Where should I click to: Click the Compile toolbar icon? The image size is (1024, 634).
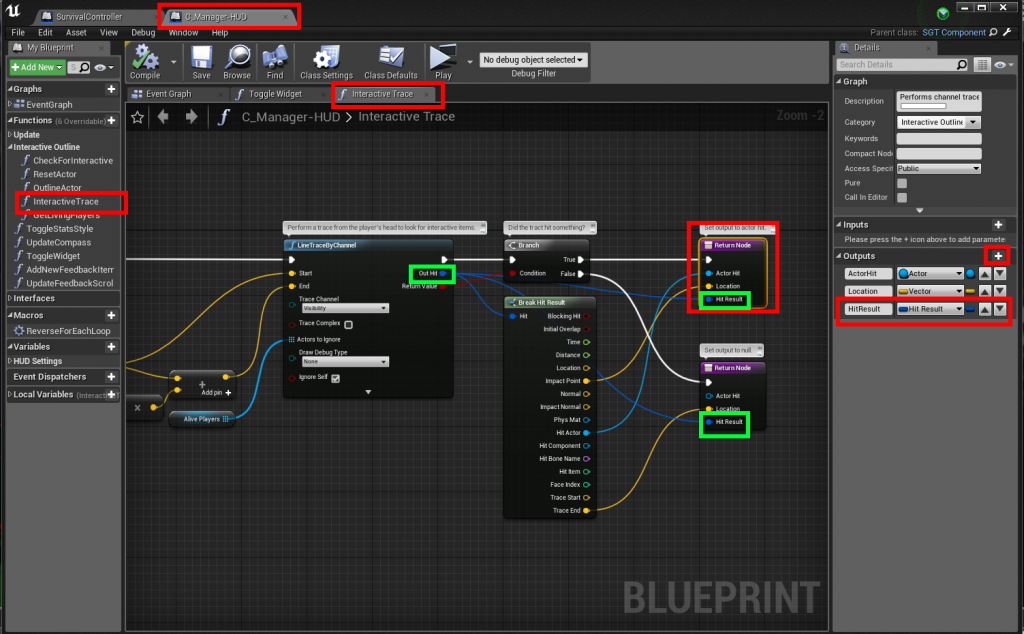[x=145, y=58]
